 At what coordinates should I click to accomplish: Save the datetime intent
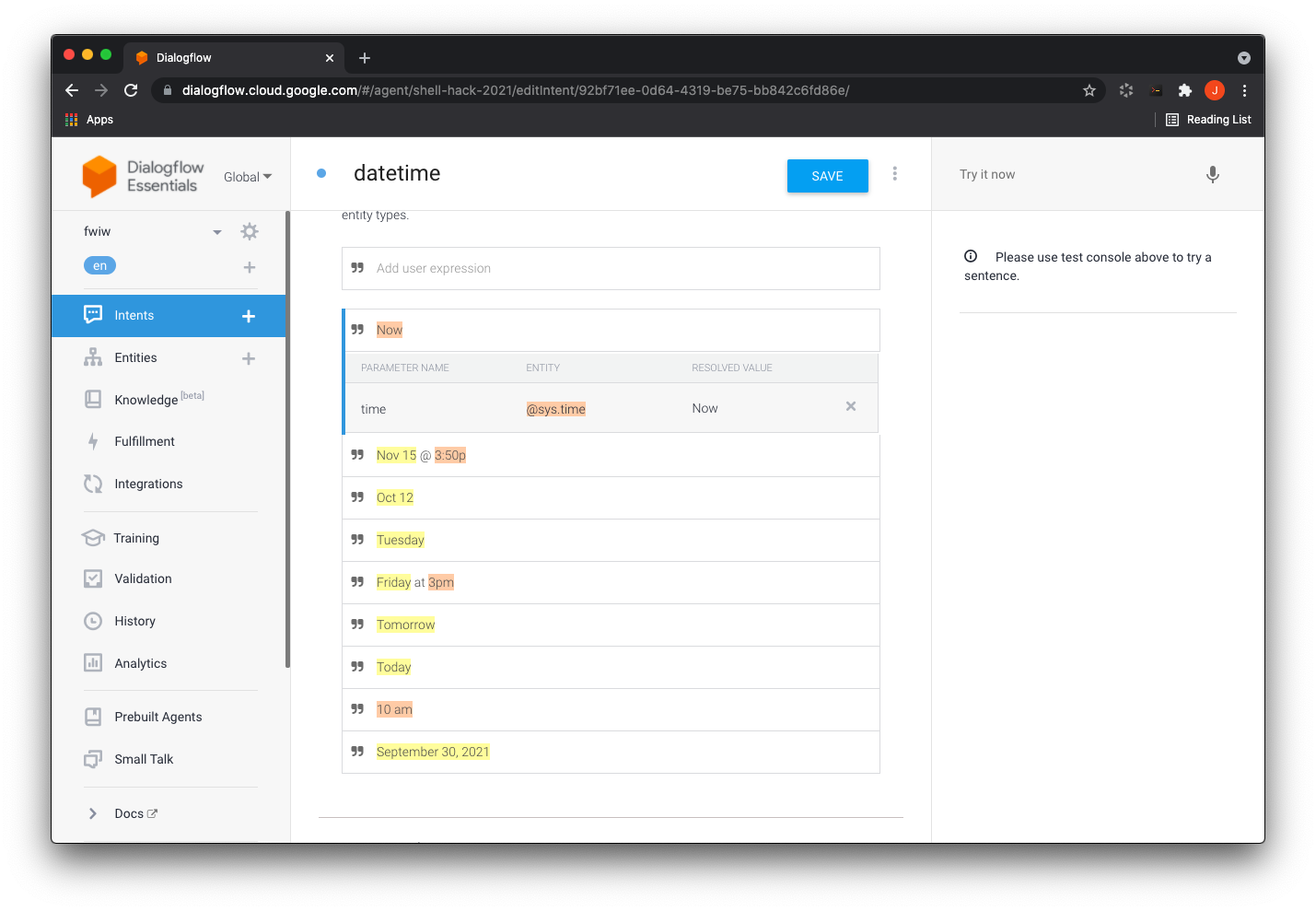coord(827,176)
